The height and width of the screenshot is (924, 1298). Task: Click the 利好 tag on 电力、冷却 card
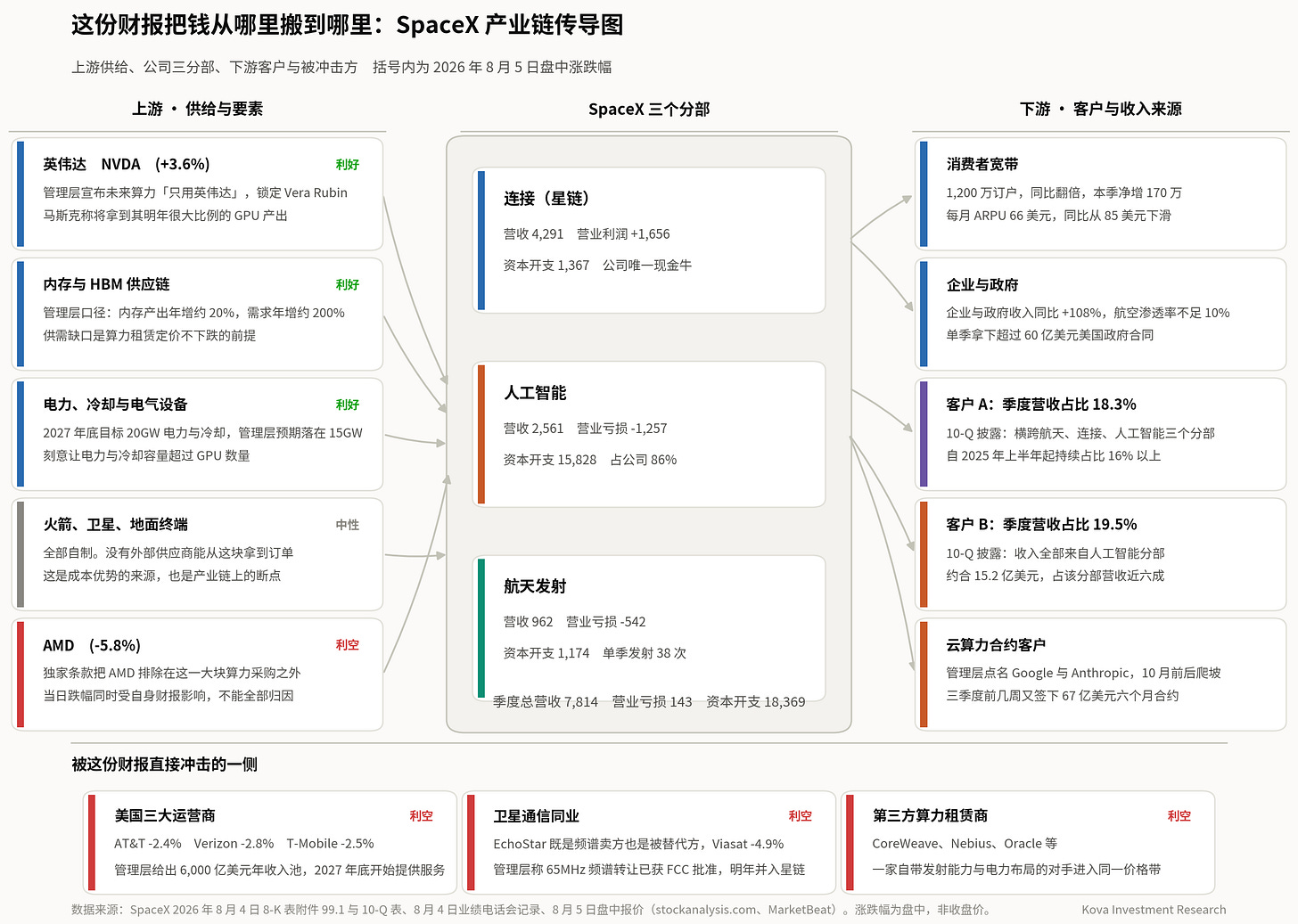pyautogui.click(x=348, y=405)
